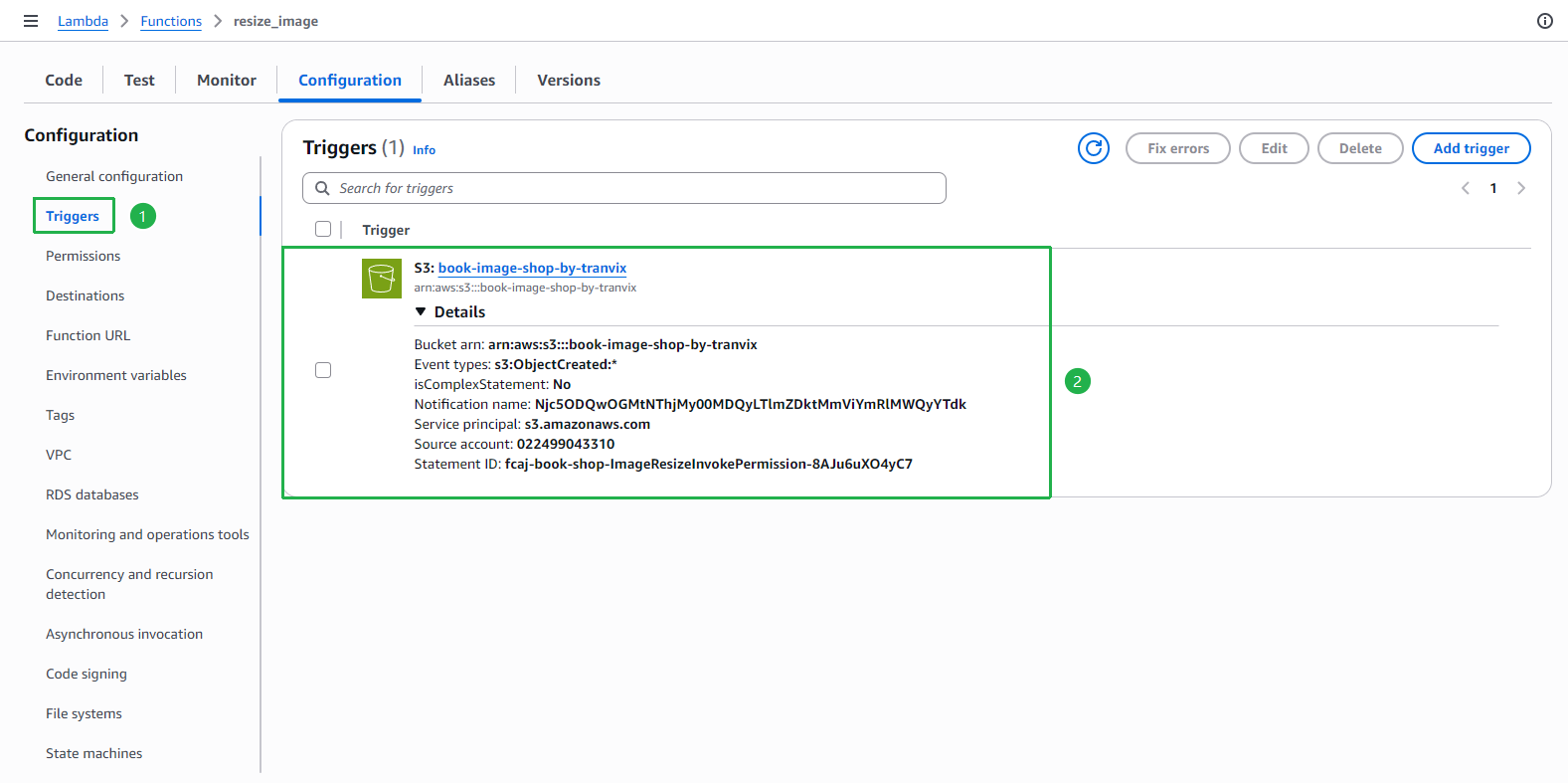This screenshot has width=1568, height=783.
Task: Click the Info link next to Triggers
Action: tap(424, 150)
